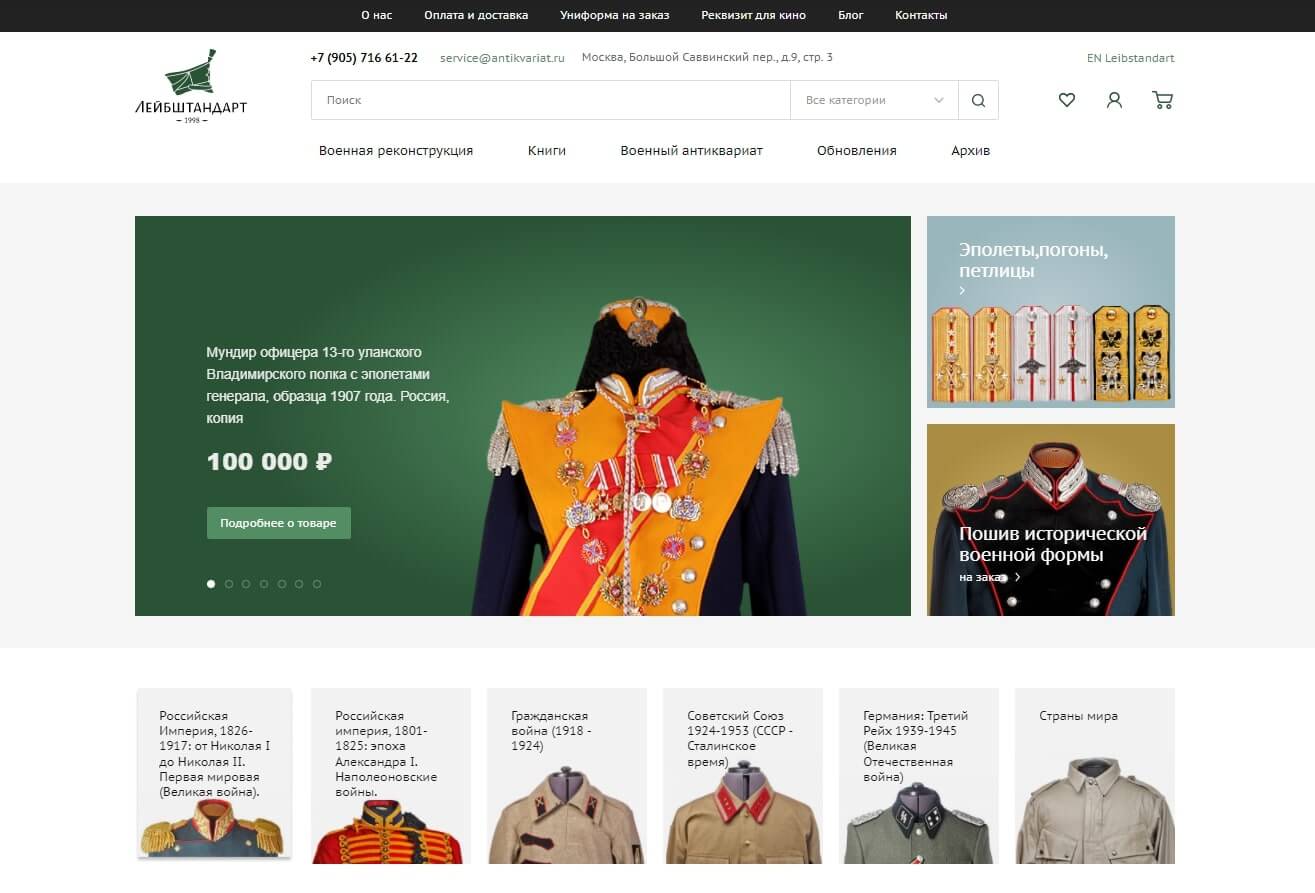Screen dimensions: 1315x893
Task: Open the user account icon
Action: coord(1114,100)
